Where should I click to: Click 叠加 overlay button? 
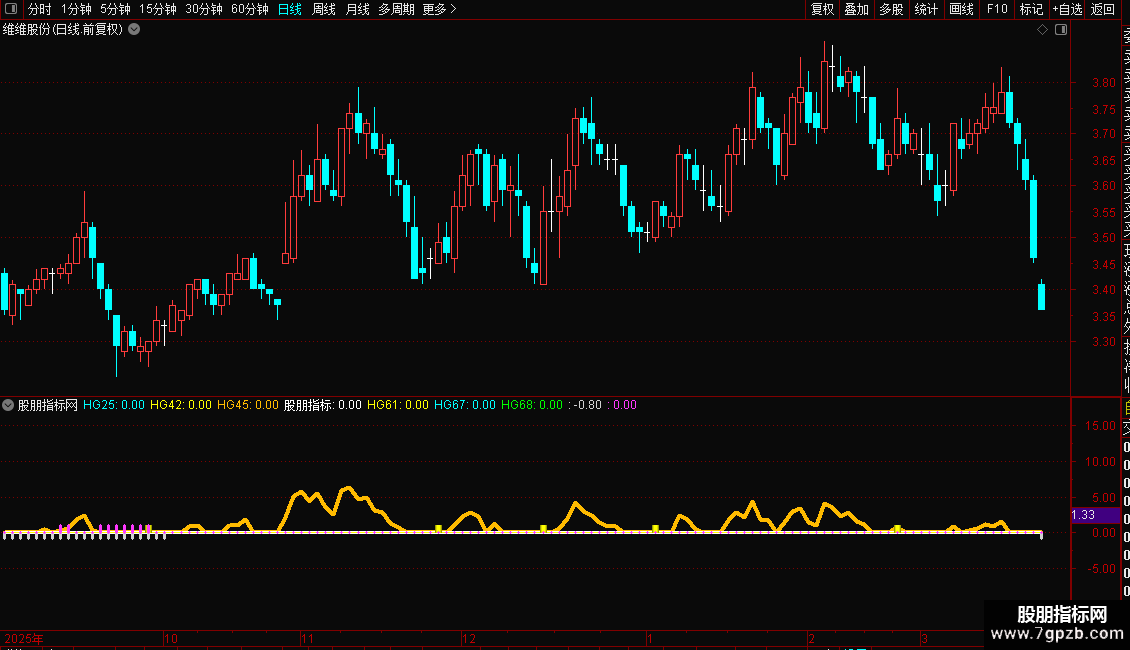857,9
